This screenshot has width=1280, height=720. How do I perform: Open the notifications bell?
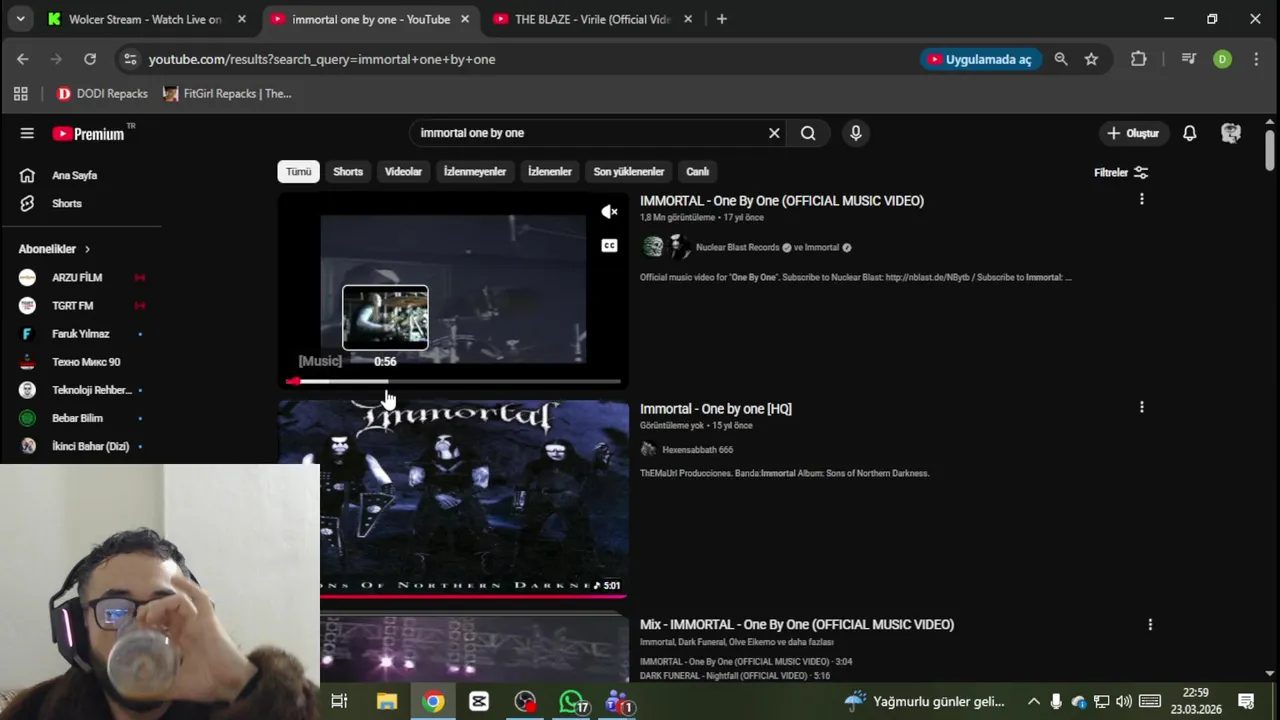1189,133
